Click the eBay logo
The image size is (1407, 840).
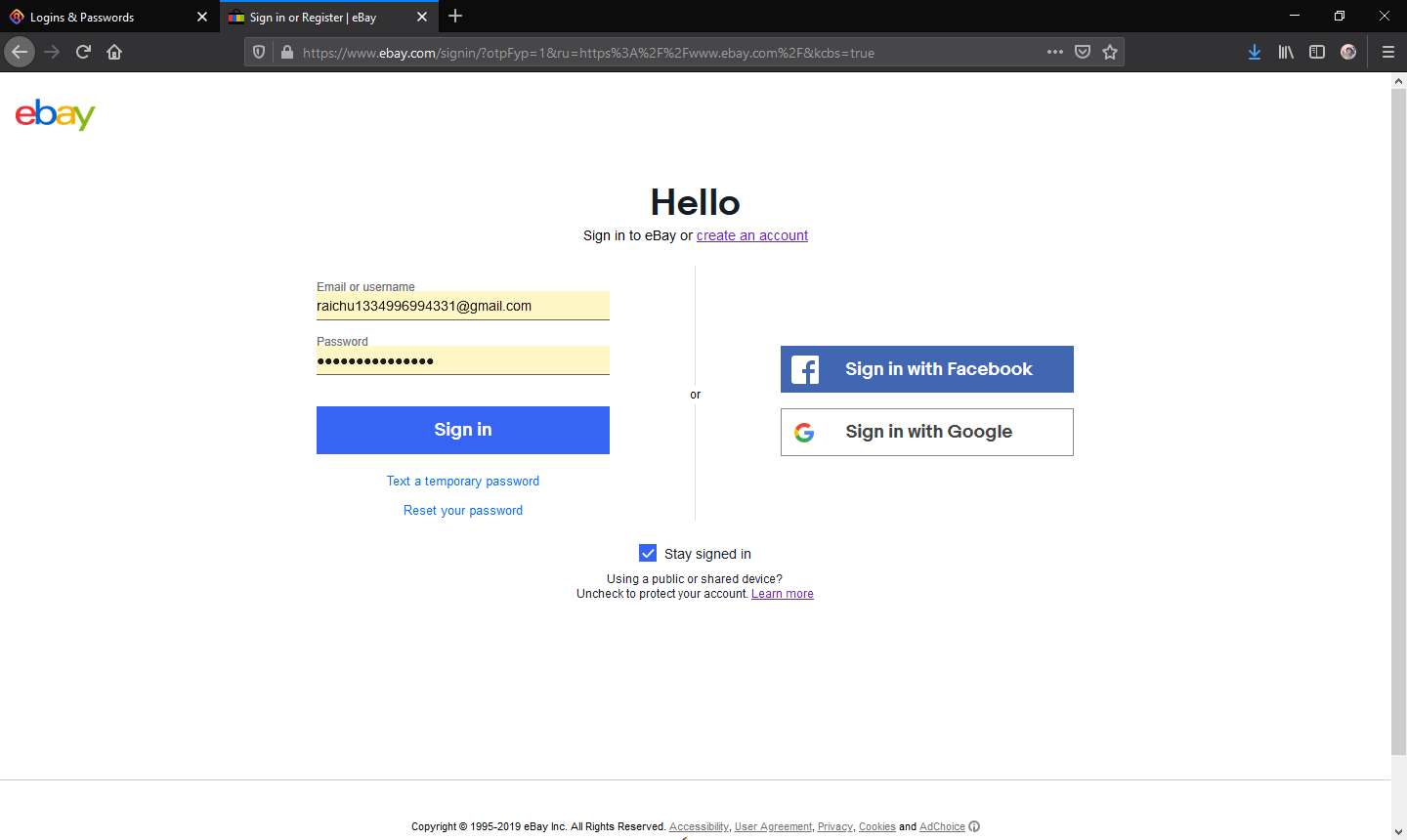[56, 114]
